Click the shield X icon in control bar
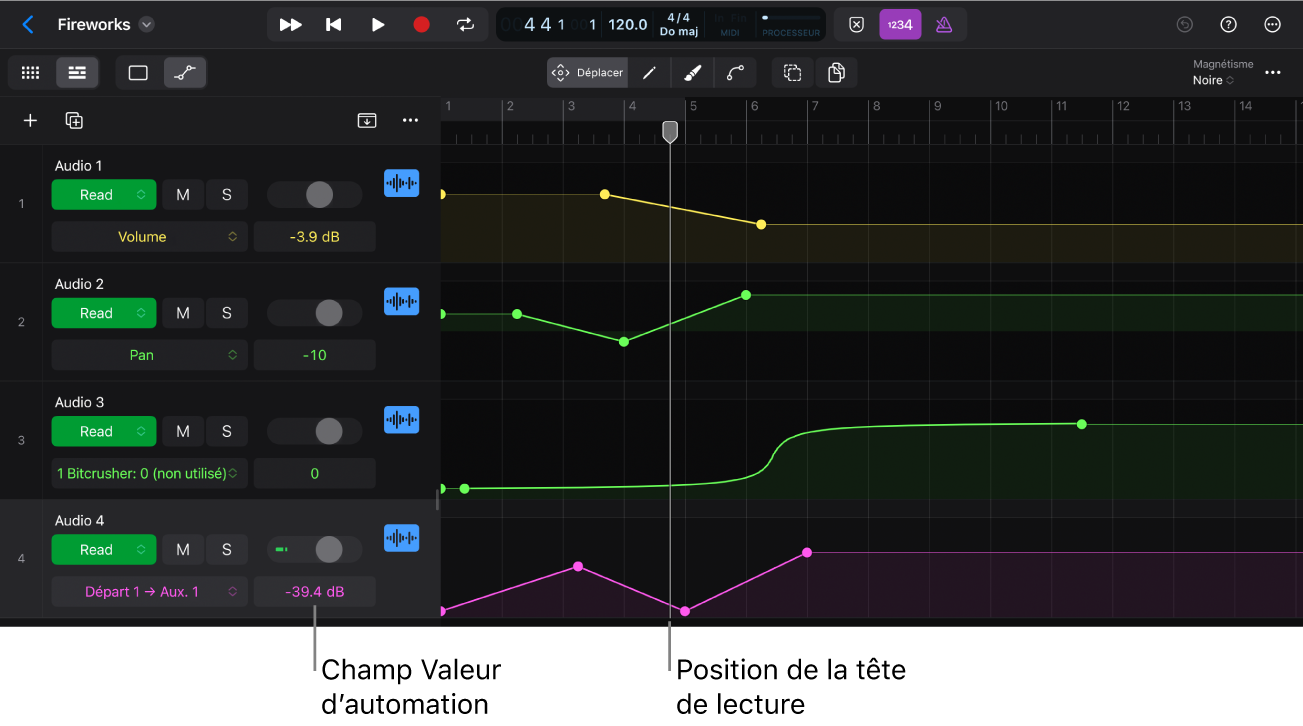 856,25
